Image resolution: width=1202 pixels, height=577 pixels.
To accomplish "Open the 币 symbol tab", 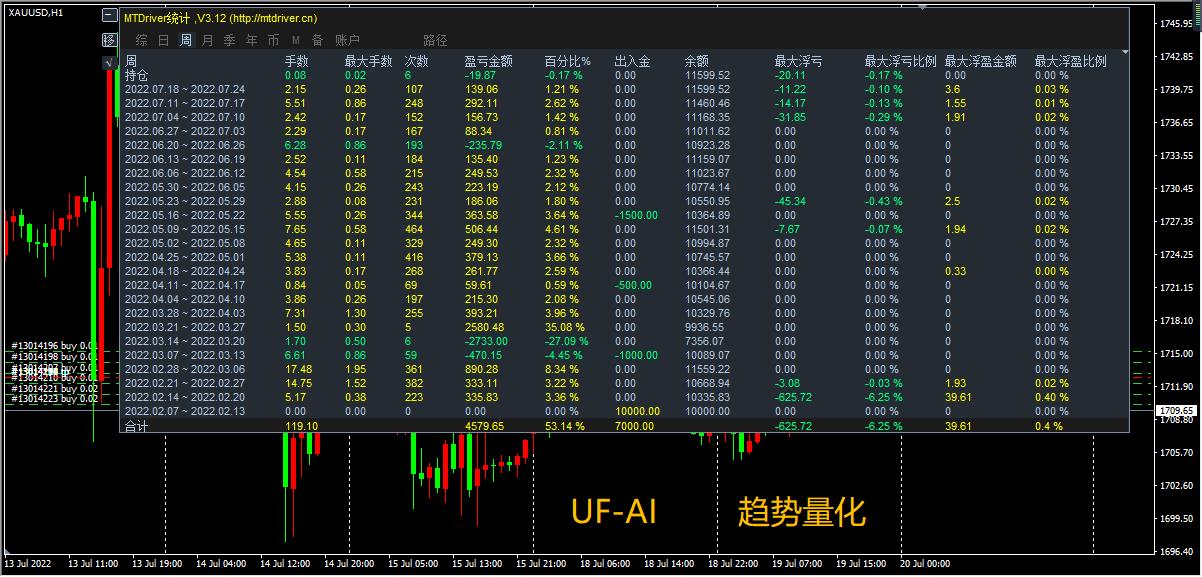I will 273,40.
